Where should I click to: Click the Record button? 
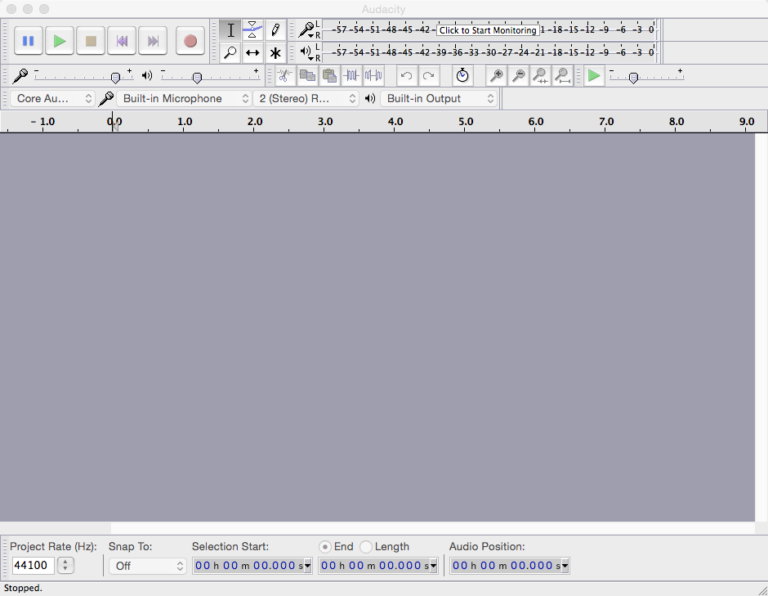[x=190, y=41]
